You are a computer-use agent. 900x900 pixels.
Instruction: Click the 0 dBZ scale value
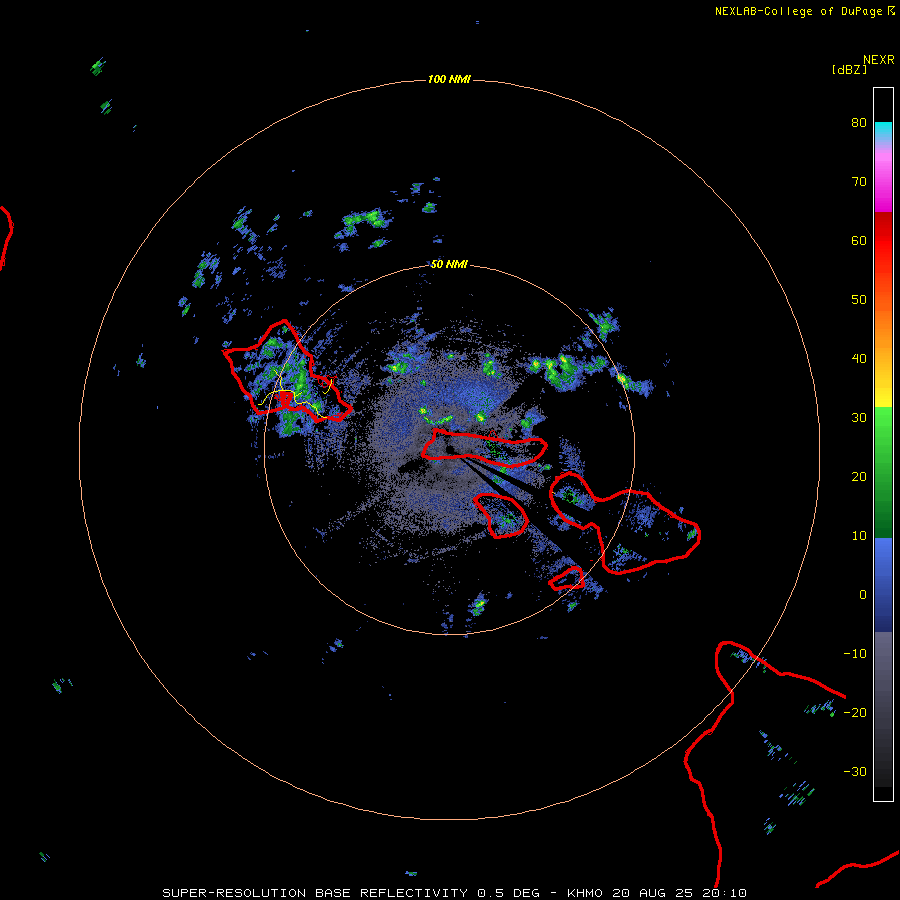coord(862,595)
